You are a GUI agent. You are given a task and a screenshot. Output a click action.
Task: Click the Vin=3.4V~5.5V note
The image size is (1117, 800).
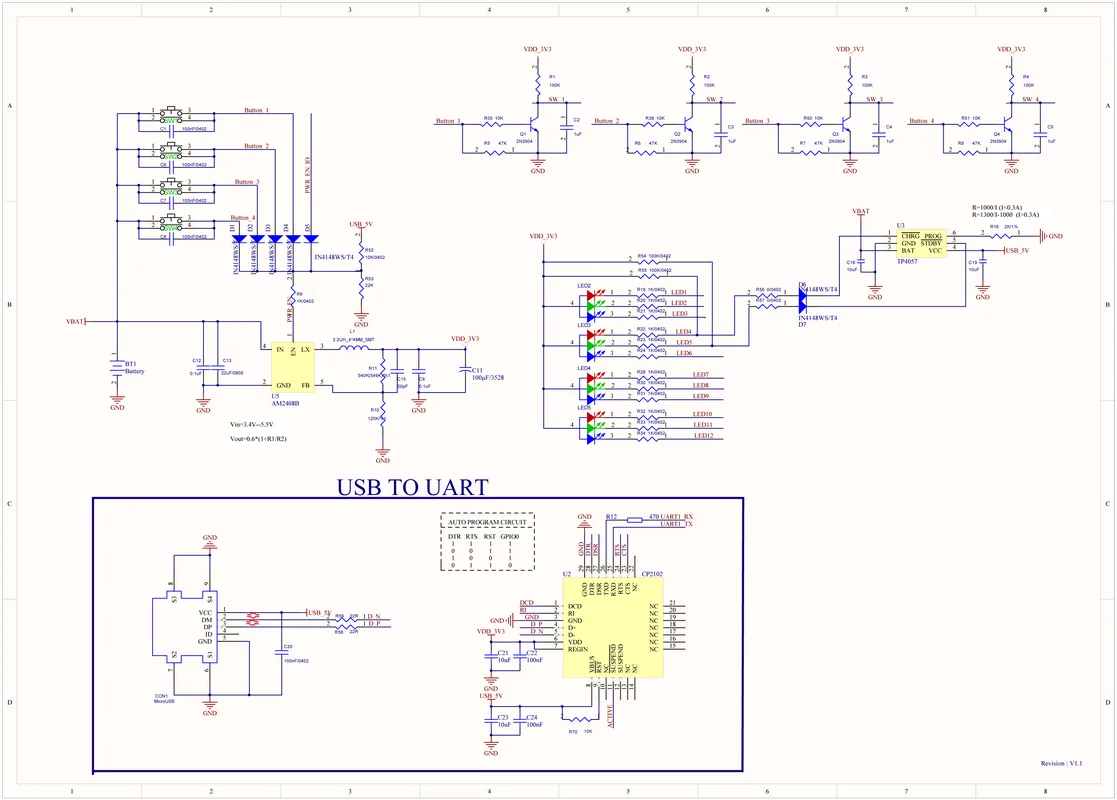point(251,425)
